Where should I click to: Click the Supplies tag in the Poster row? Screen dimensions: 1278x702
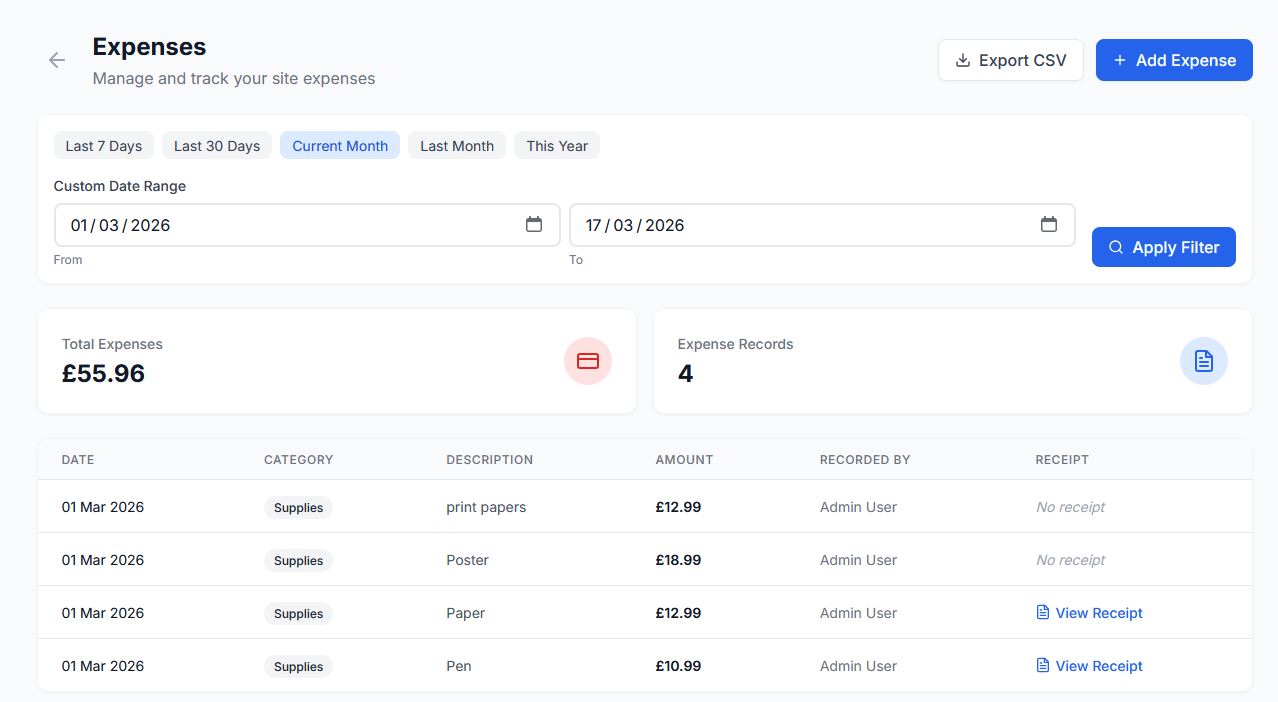pyautogui.click(x=299, y=561)
